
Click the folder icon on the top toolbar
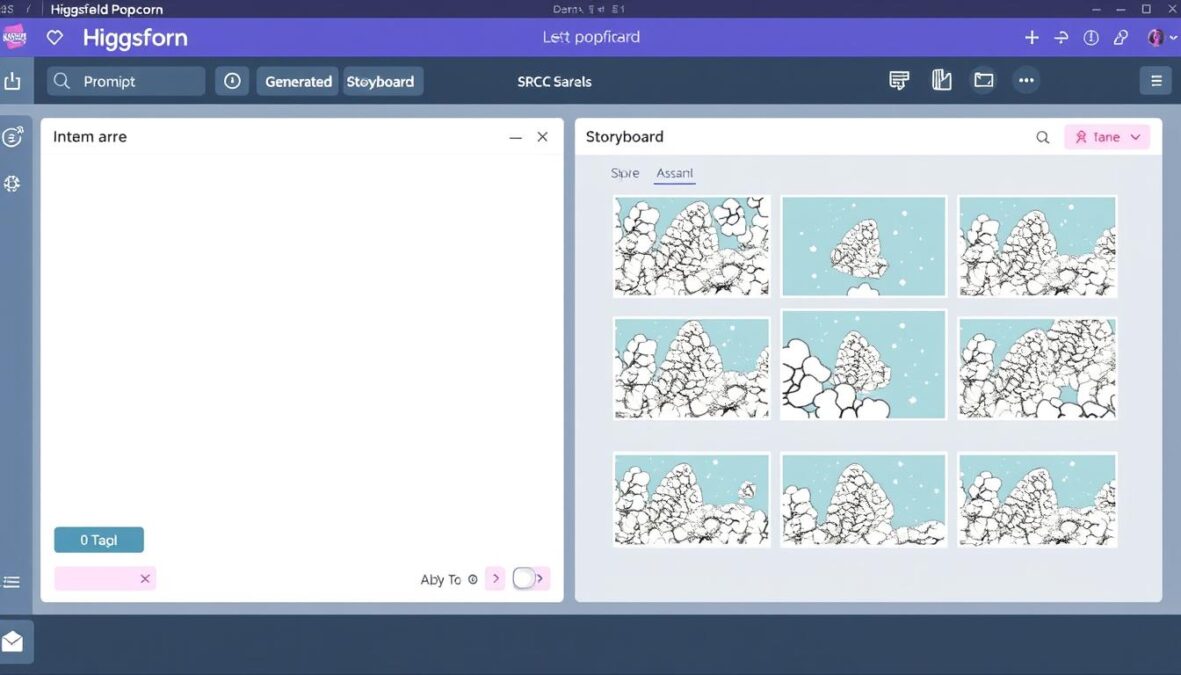point(984,79)
